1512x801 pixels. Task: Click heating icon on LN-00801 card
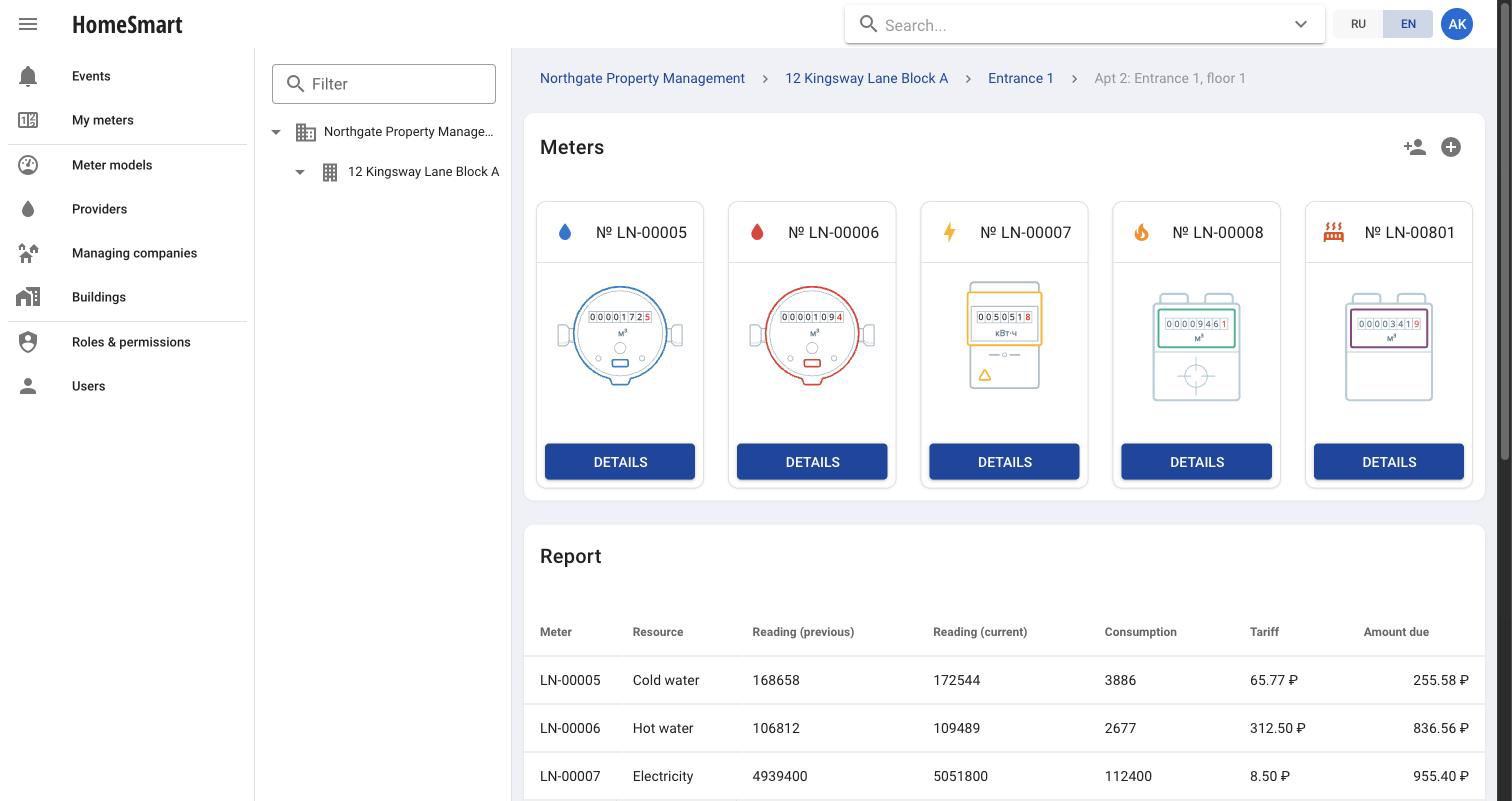[x=1333, y=232]
